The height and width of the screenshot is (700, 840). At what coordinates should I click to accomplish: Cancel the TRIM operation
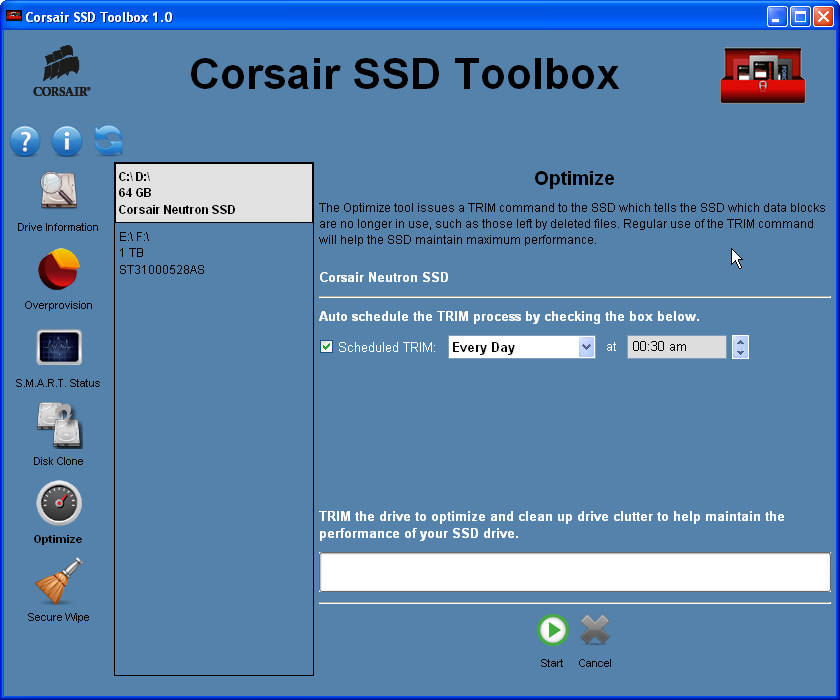[x=595, y=630]
